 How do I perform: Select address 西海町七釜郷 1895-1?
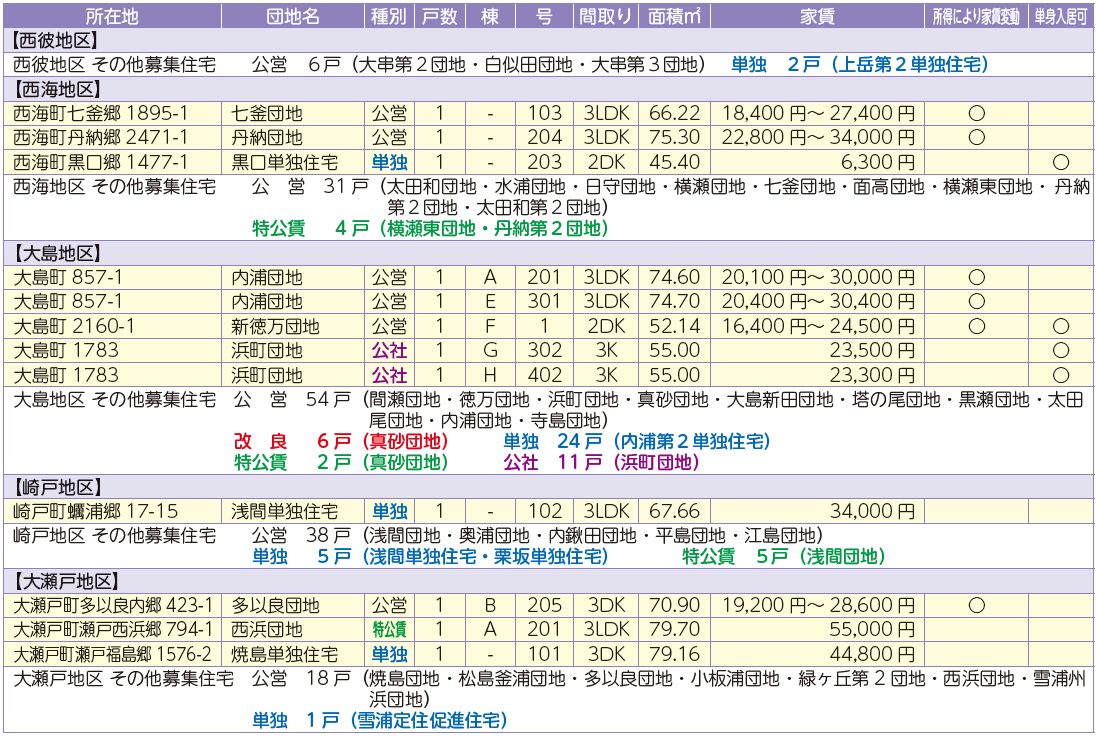[x=102, y=113]
